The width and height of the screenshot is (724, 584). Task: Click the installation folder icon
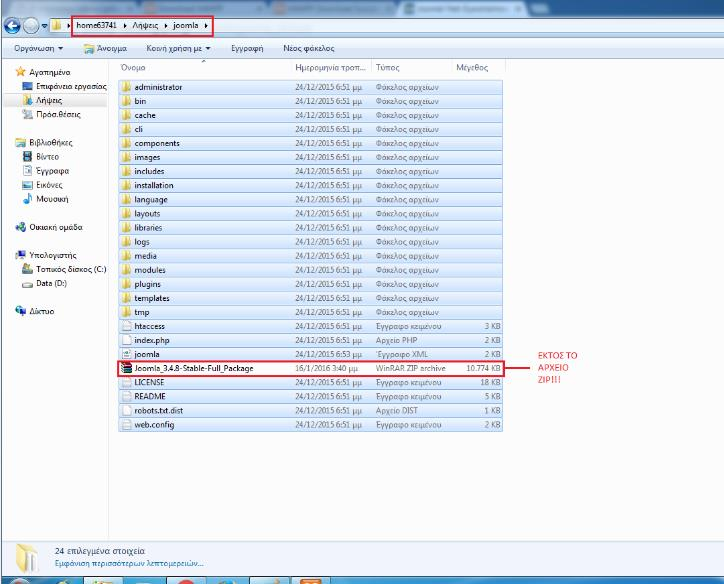127,186
